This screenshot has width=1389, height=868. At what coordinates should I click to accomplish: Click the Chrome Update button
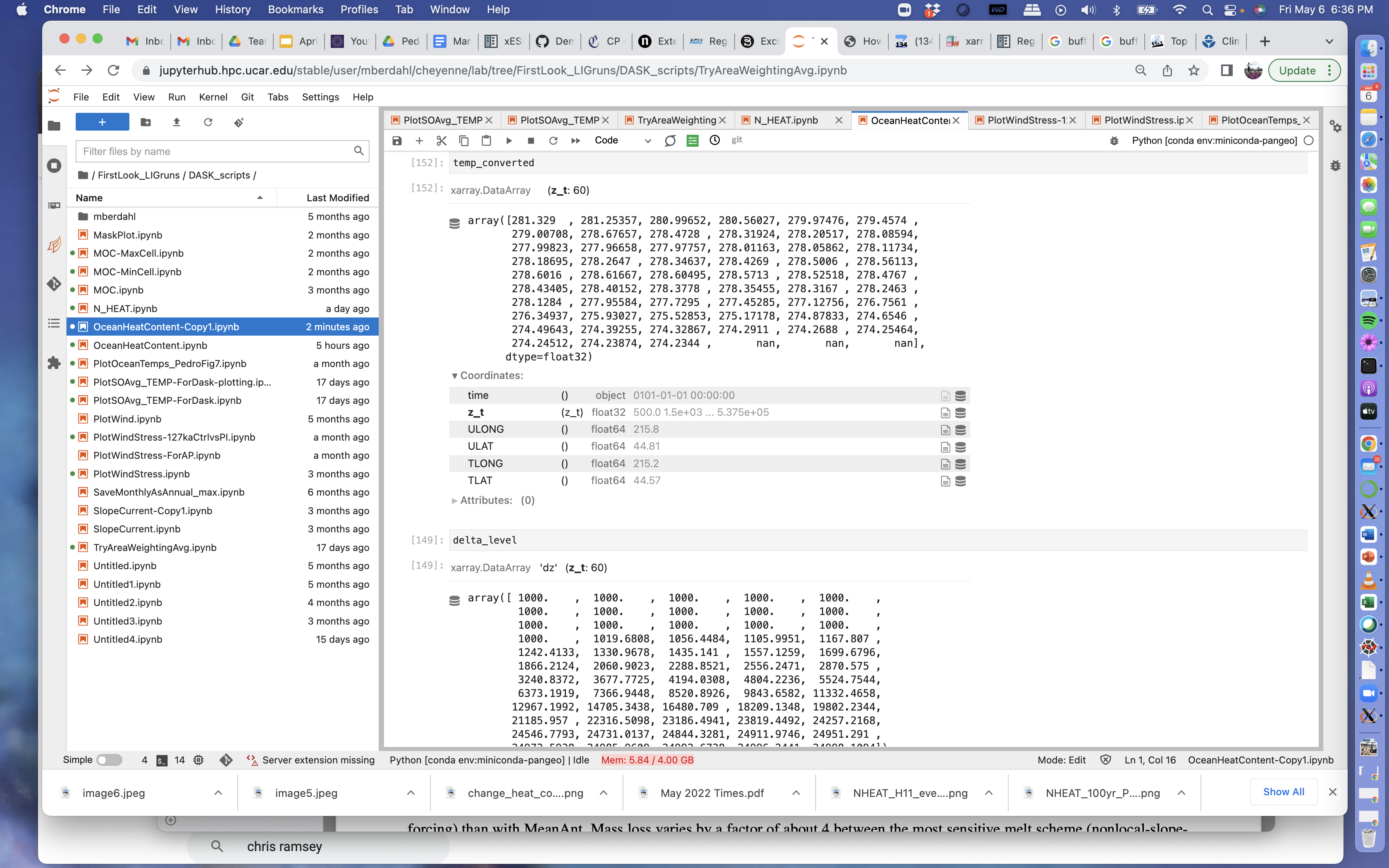[1303, 70]
